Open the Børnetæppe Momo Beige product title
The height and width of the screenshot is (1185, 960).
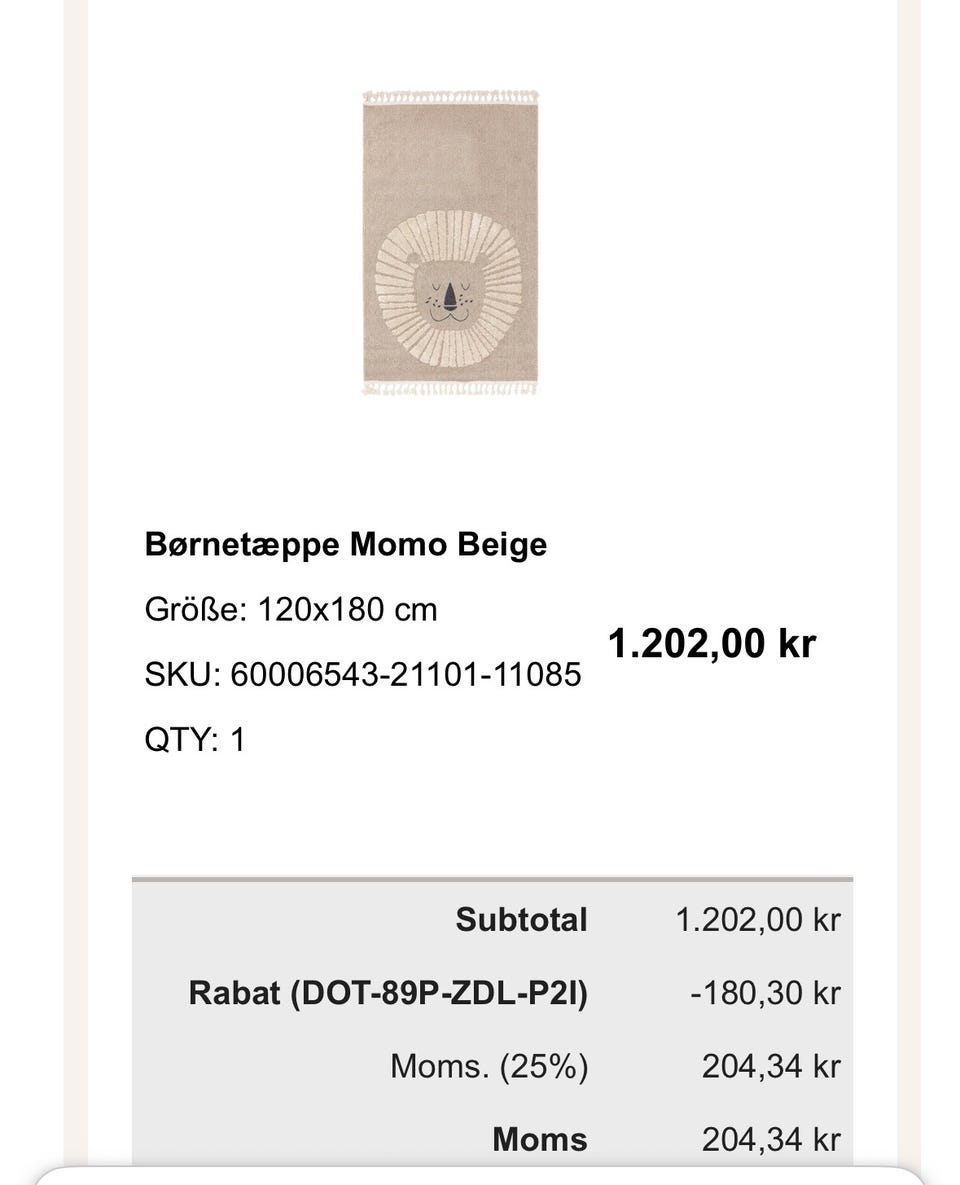click(345, 545)
